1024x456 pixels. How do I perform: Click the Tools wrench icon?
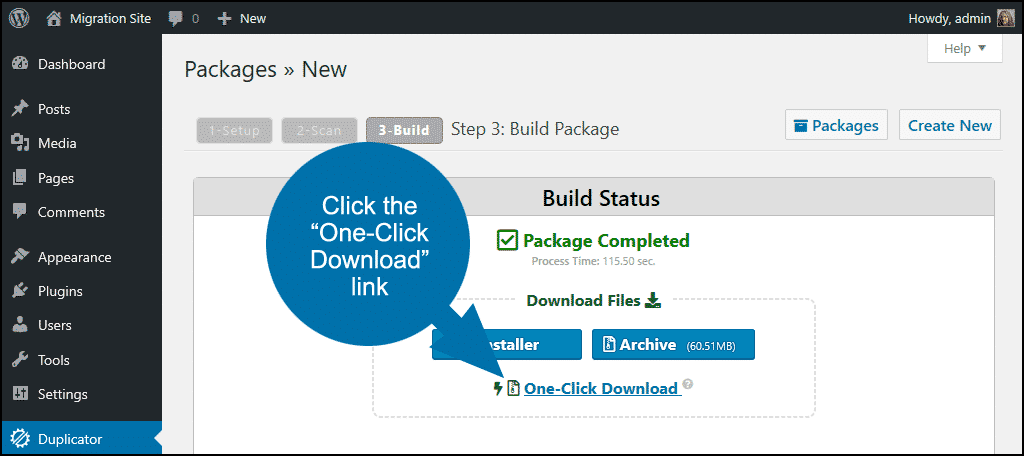20,360
